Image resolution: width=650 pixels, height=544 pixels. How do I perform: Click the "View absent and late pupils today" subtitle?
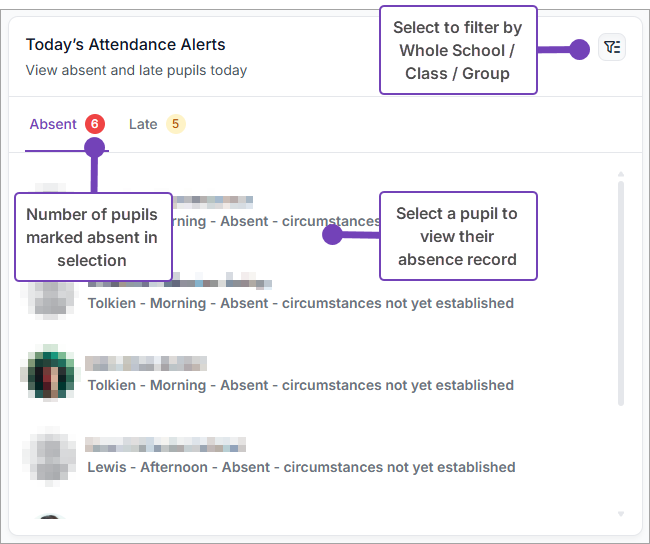coord(136,70)
